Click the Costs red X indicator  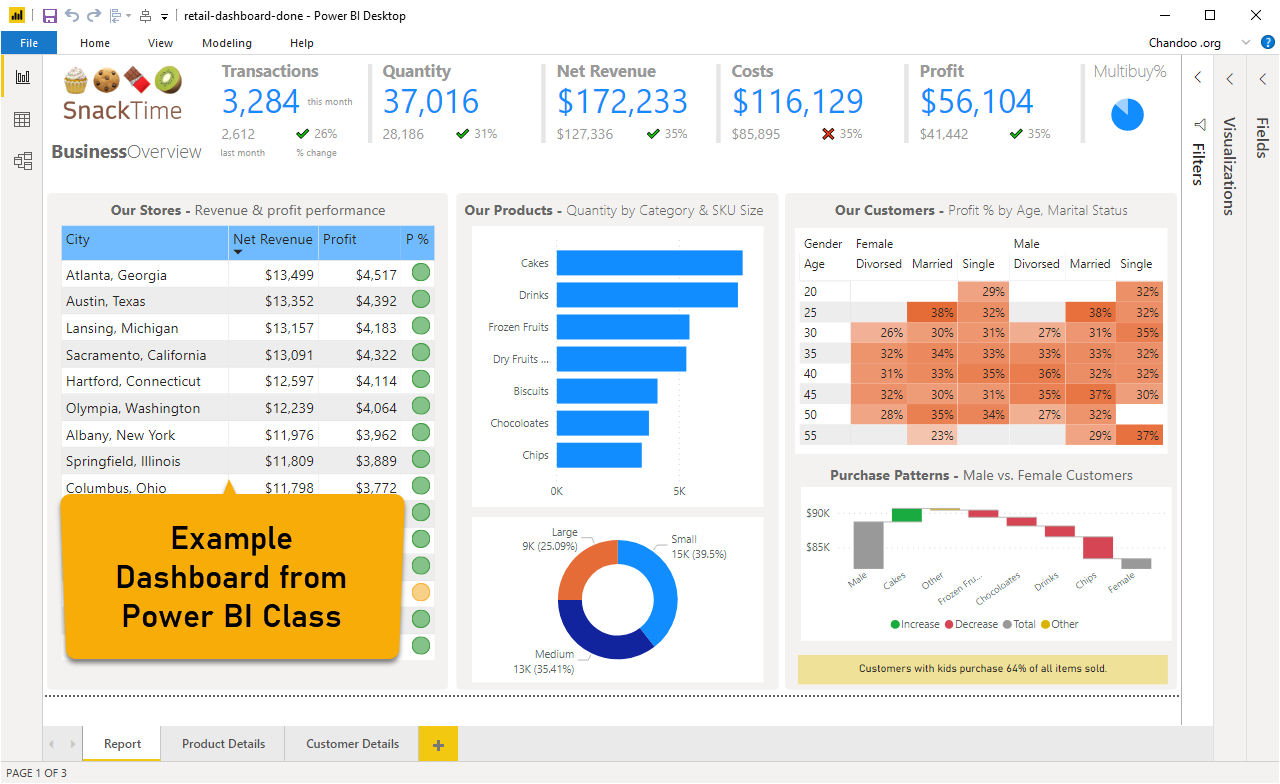click(828, 133)
